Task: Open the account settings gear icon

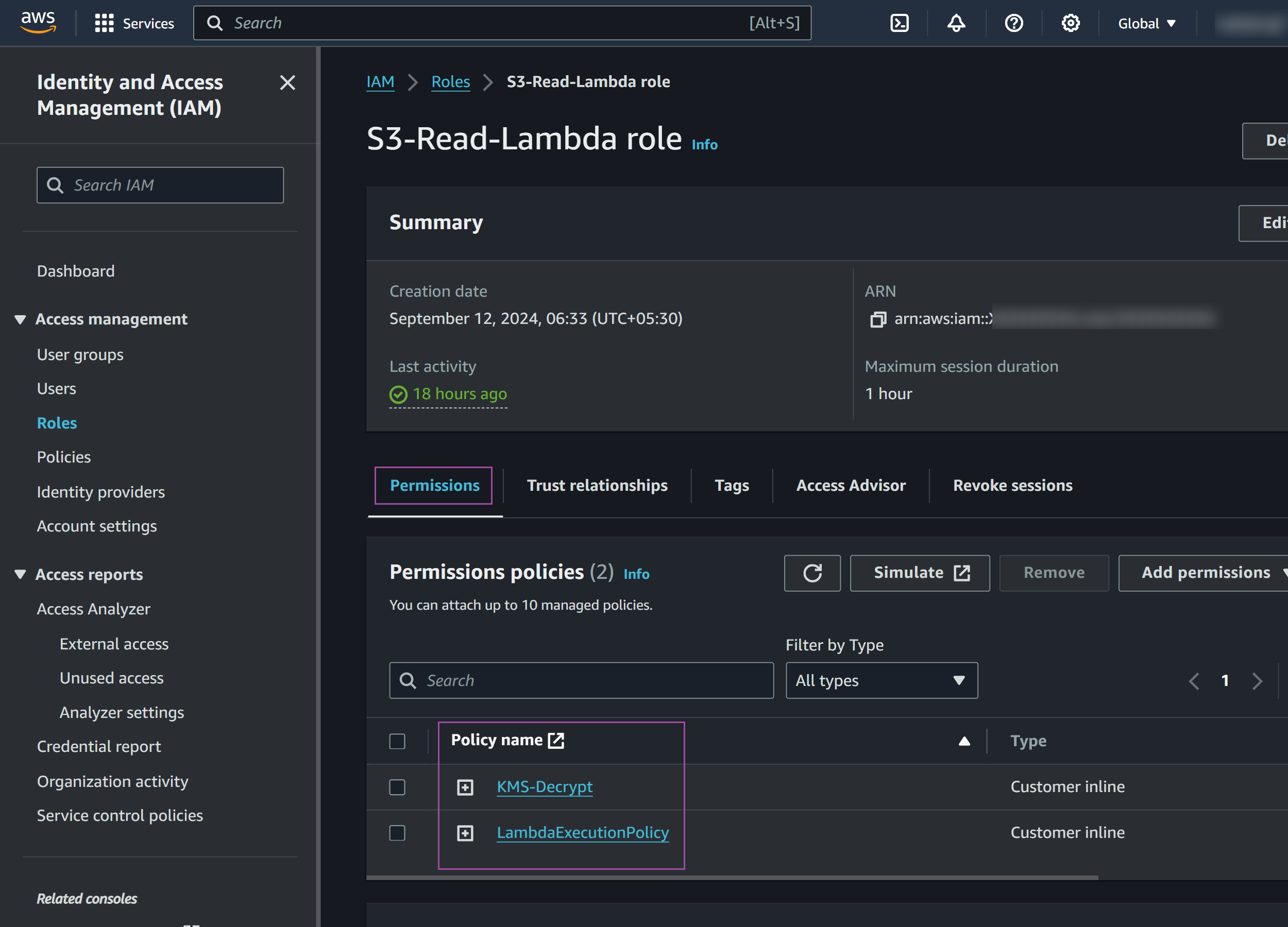Action: pyautogui.click(x=1071, y=23)
